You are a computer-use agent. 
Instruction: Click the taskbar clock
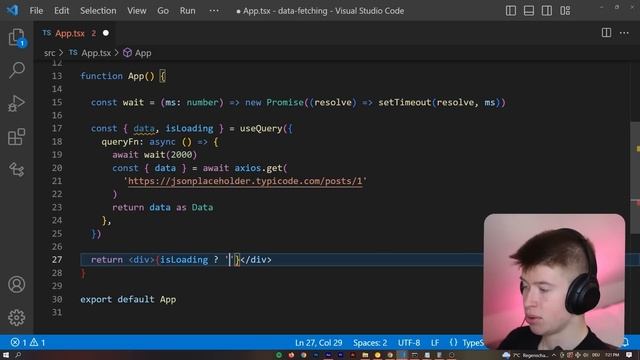pyautogui.click(x=612, y=355)
